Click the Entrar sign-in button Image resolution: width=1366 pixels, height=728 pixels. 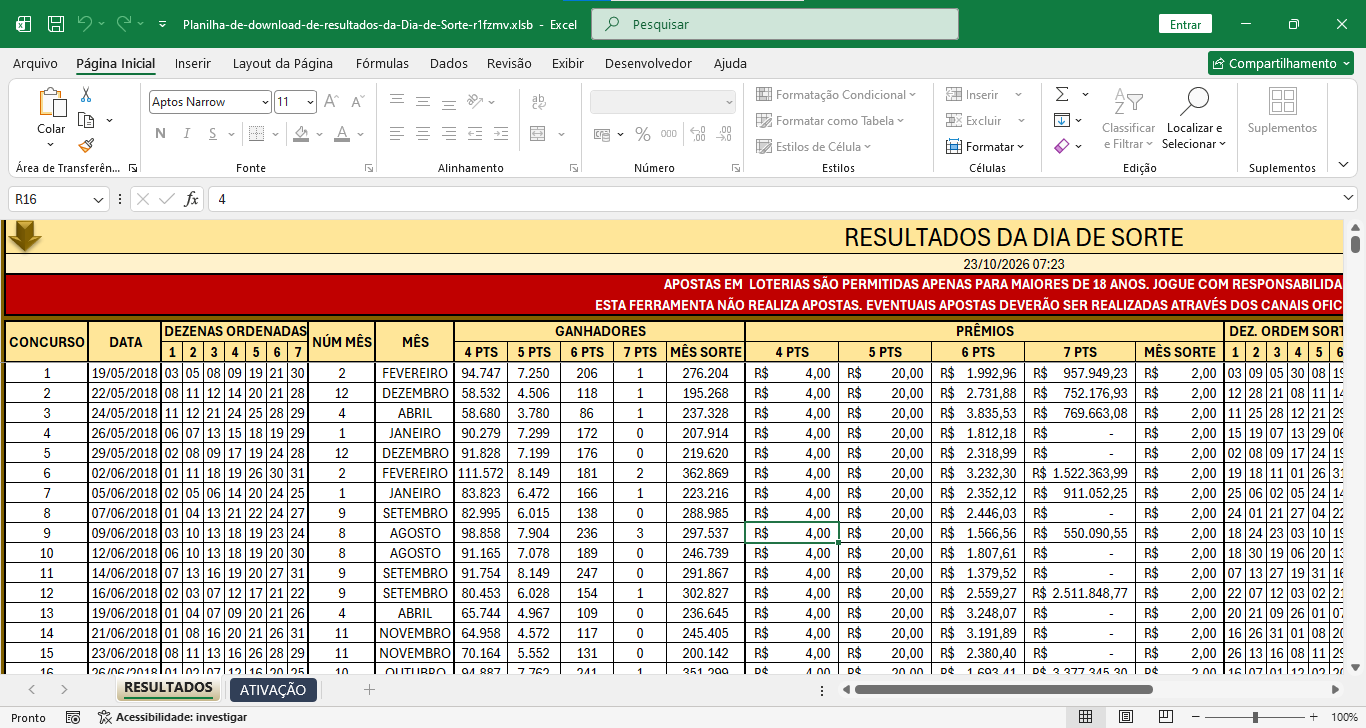[x=1185, y=24]
